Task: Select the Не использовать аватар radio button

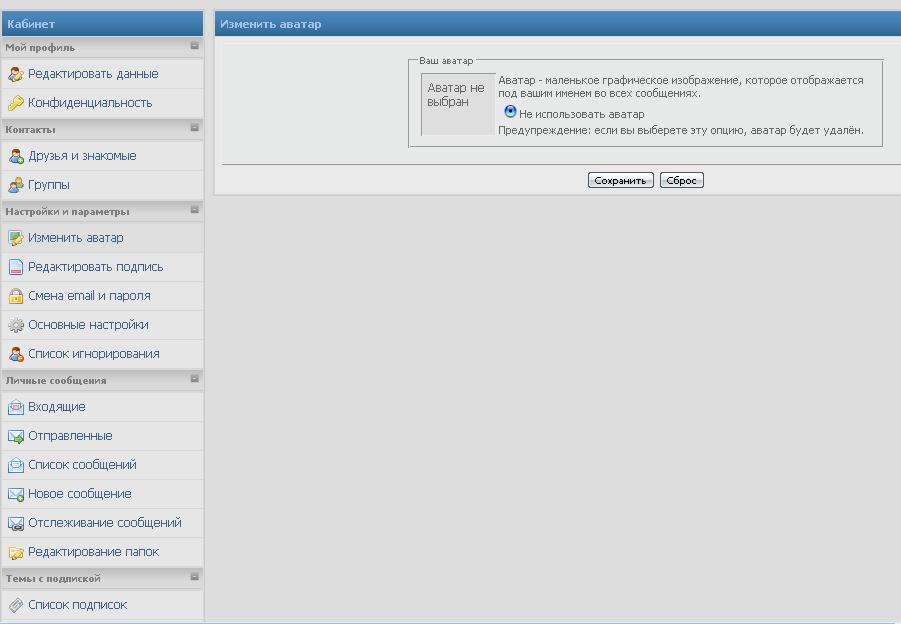Action: tap(510, 111)
